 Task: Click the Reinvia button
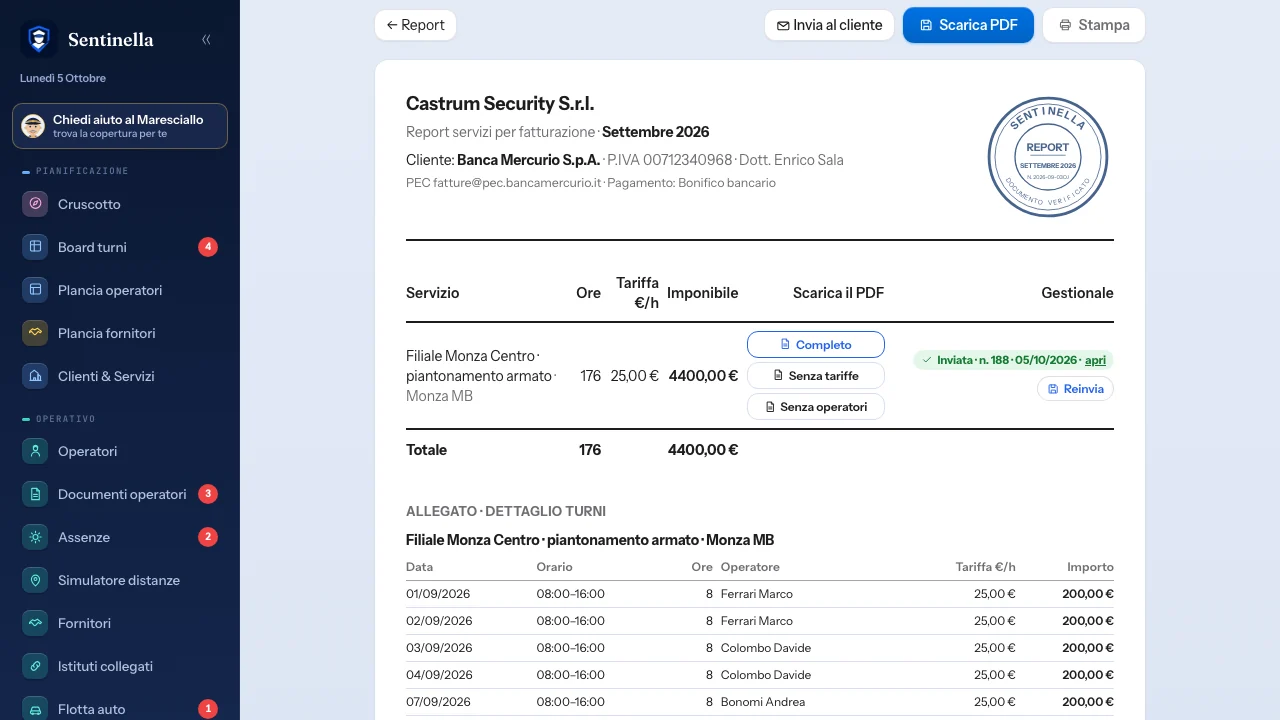(x=1075, y=388)
